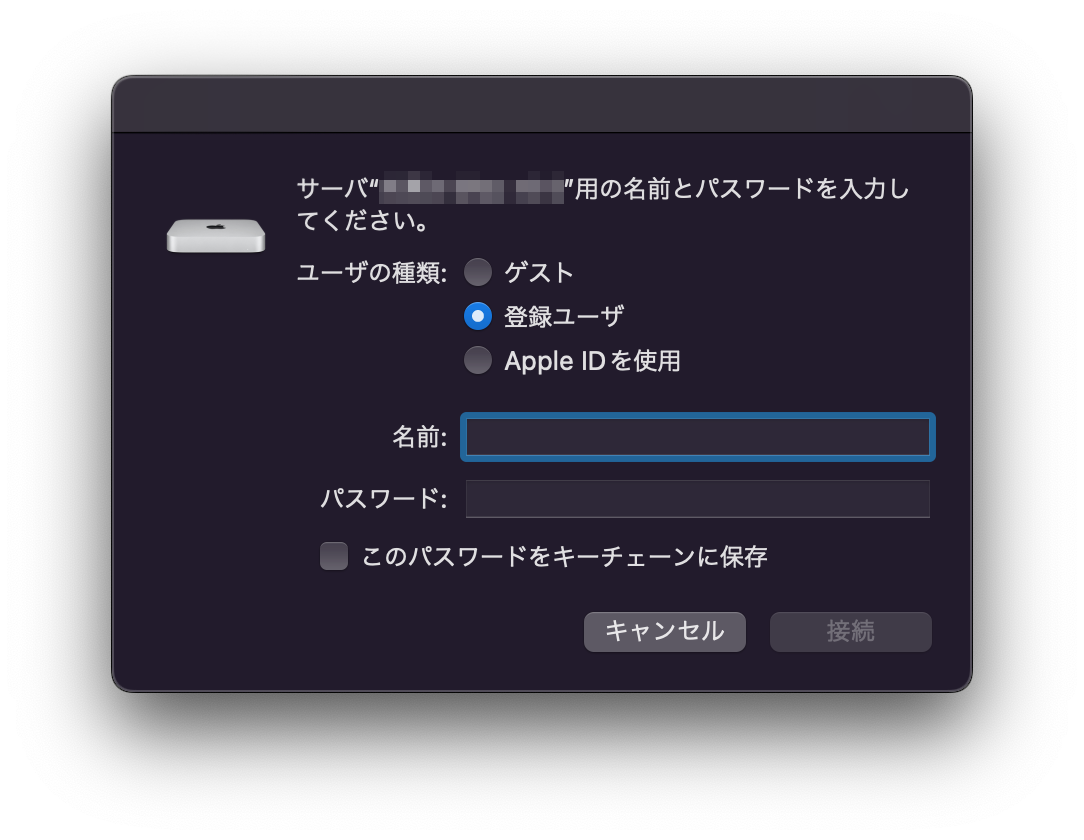This screenshot has width=1084, height=840.
Task: Click the 用の名前とパスワードを入力し prompt text
Action: 742,188
